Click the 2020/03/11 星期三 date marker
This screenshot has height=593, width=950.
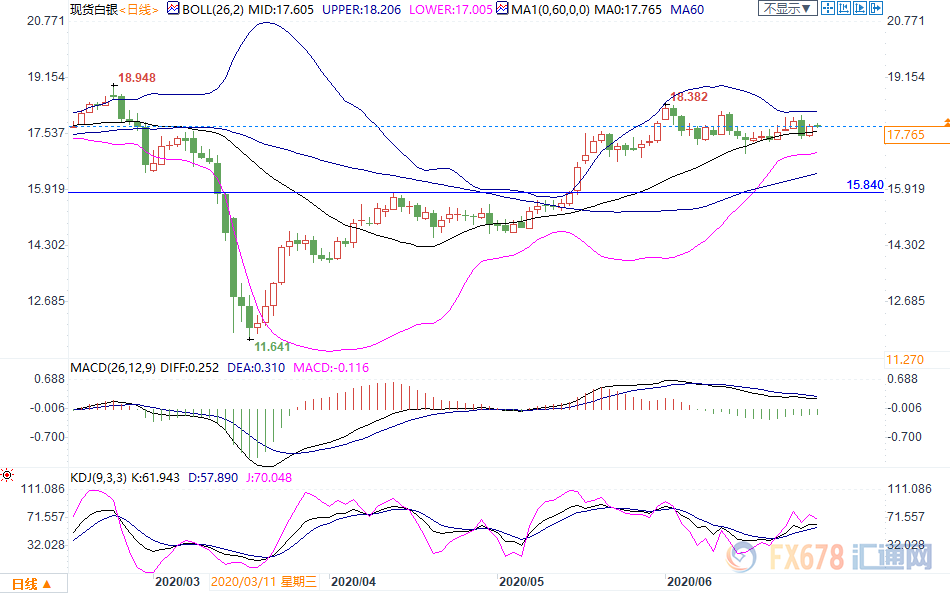point(264,581)
